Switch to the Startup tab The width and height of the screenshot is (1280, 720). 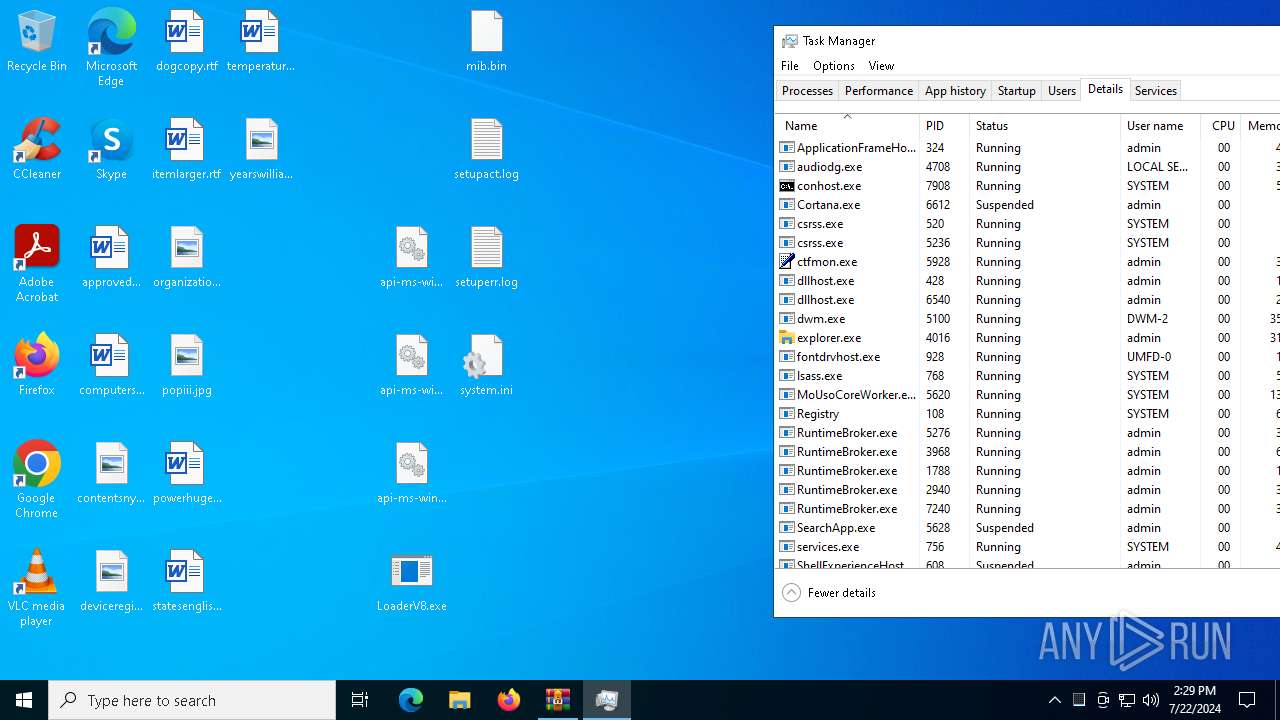pos(1017,90)
